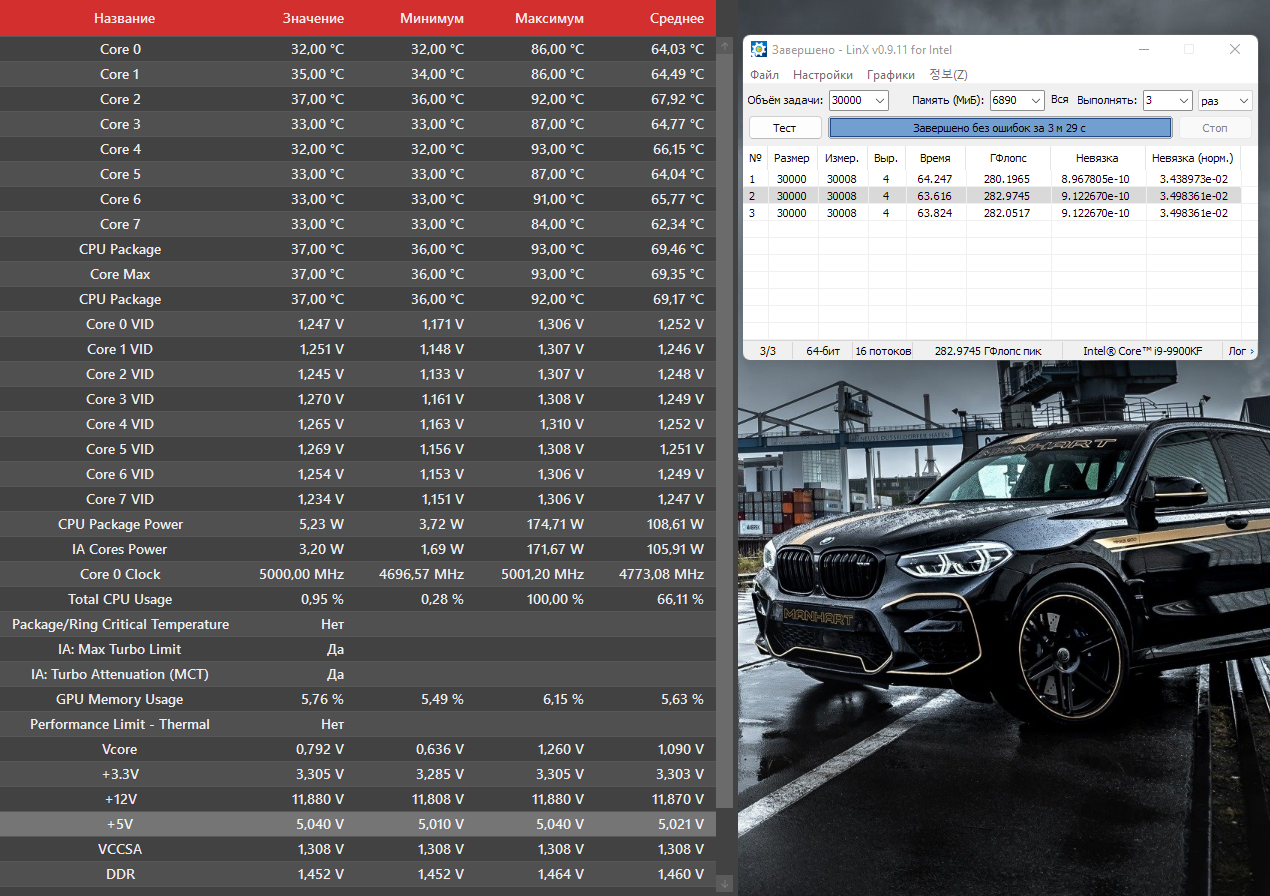
Task: Click the Значение column header in the sensor table
Action: tap(313, 18)
